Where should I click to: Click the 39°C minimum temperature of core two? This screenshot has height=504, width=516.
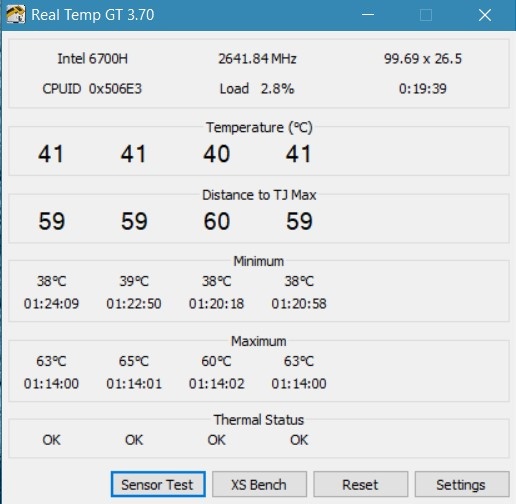tap(134, 281)
